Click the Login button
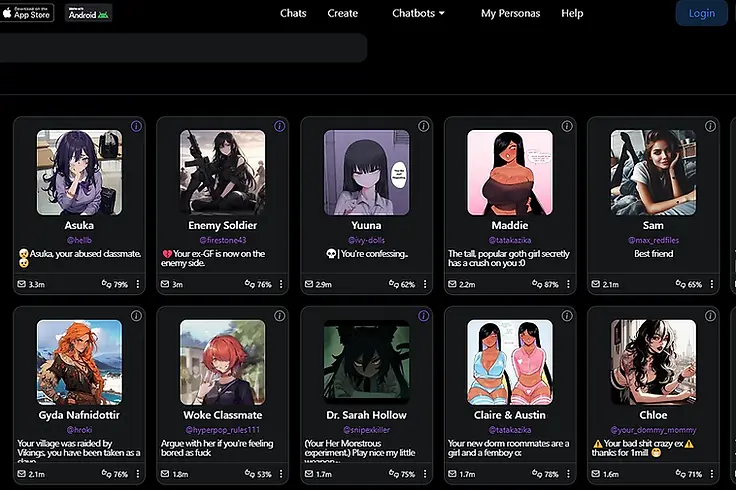 (701, 13)
